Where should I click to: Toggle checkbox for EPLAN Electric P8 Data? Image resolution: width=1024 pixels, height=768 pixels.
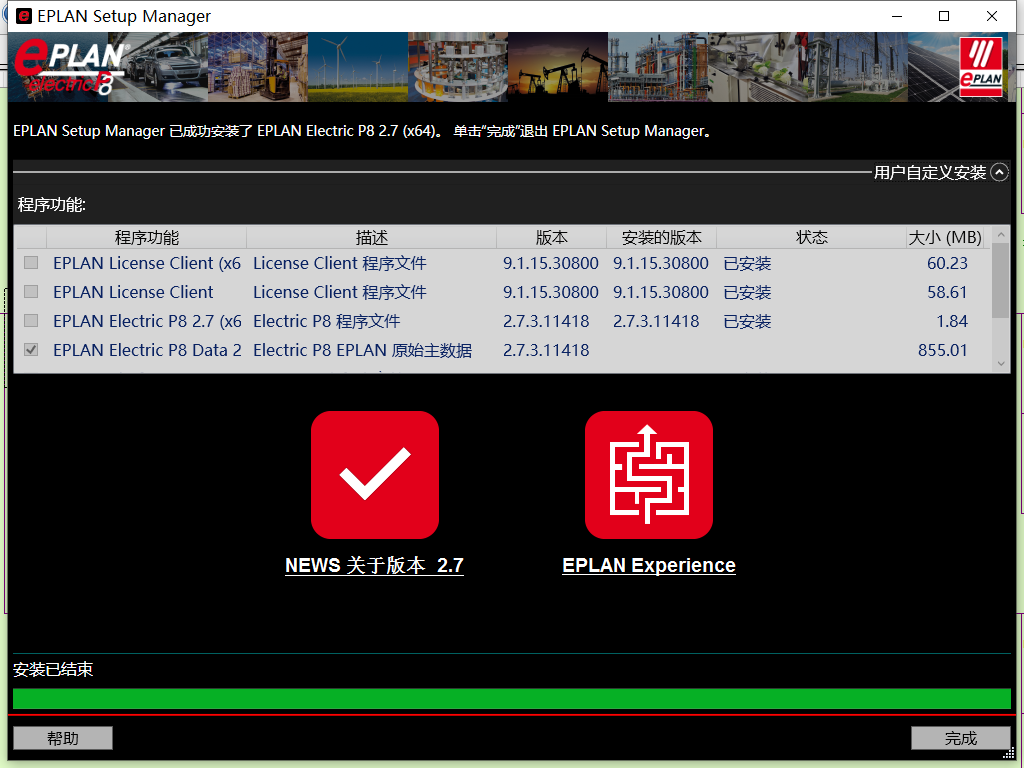click(31, 350)
